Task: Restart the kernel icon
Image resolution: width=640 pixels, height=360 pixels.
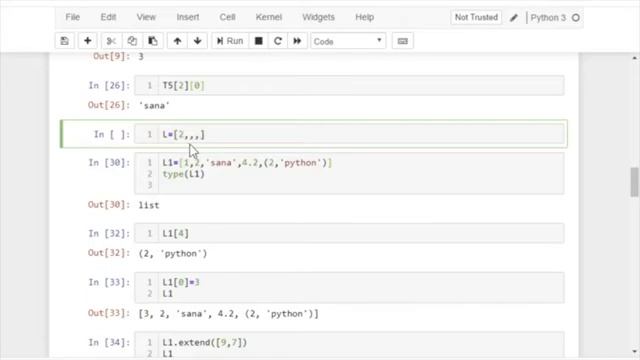Action: pyautogui.click(x=278, y=41)
